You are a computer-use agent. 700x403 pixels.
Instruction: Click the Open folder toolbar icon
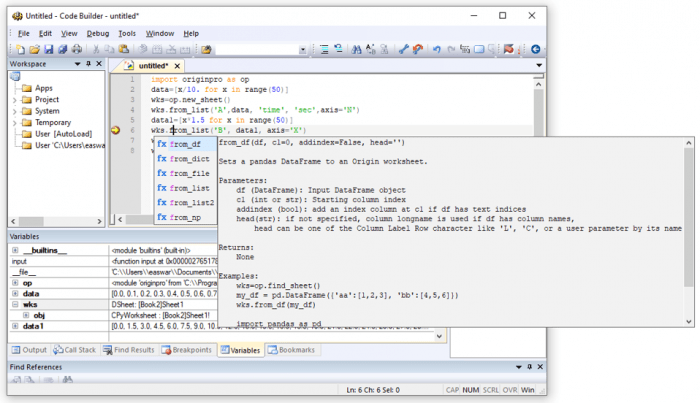(x=34, y=49)
